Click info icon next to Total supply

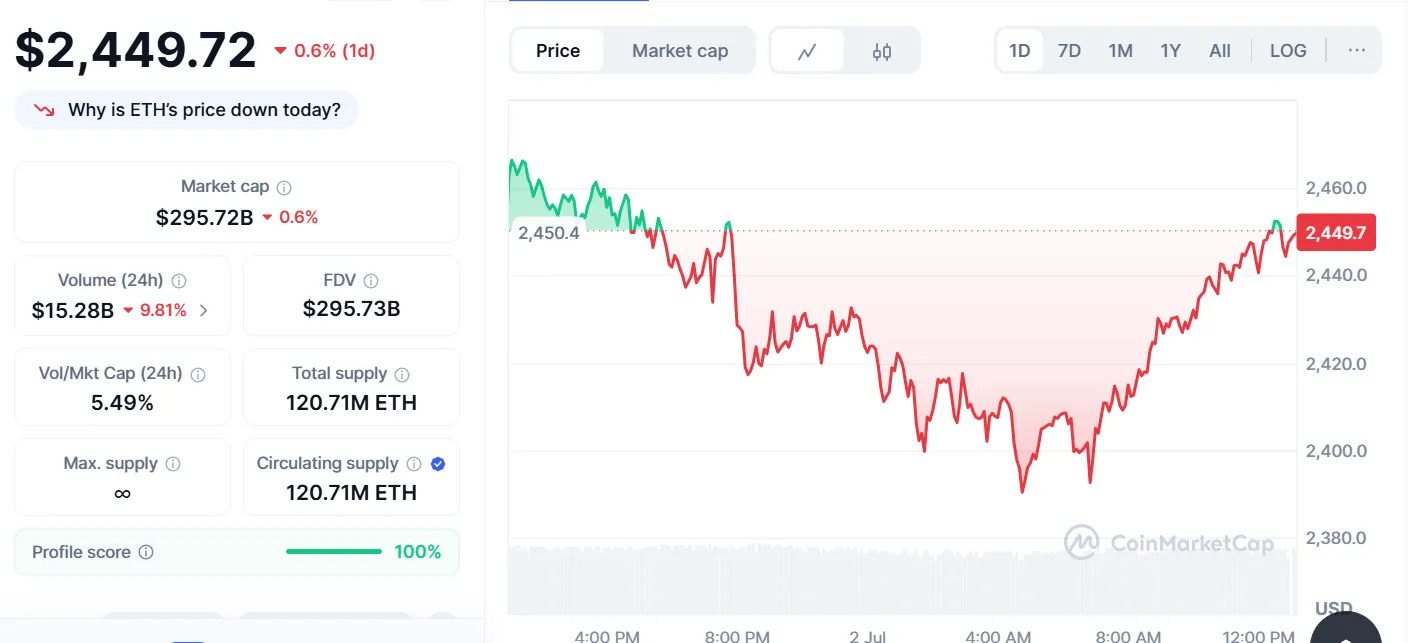click(402, 374)
